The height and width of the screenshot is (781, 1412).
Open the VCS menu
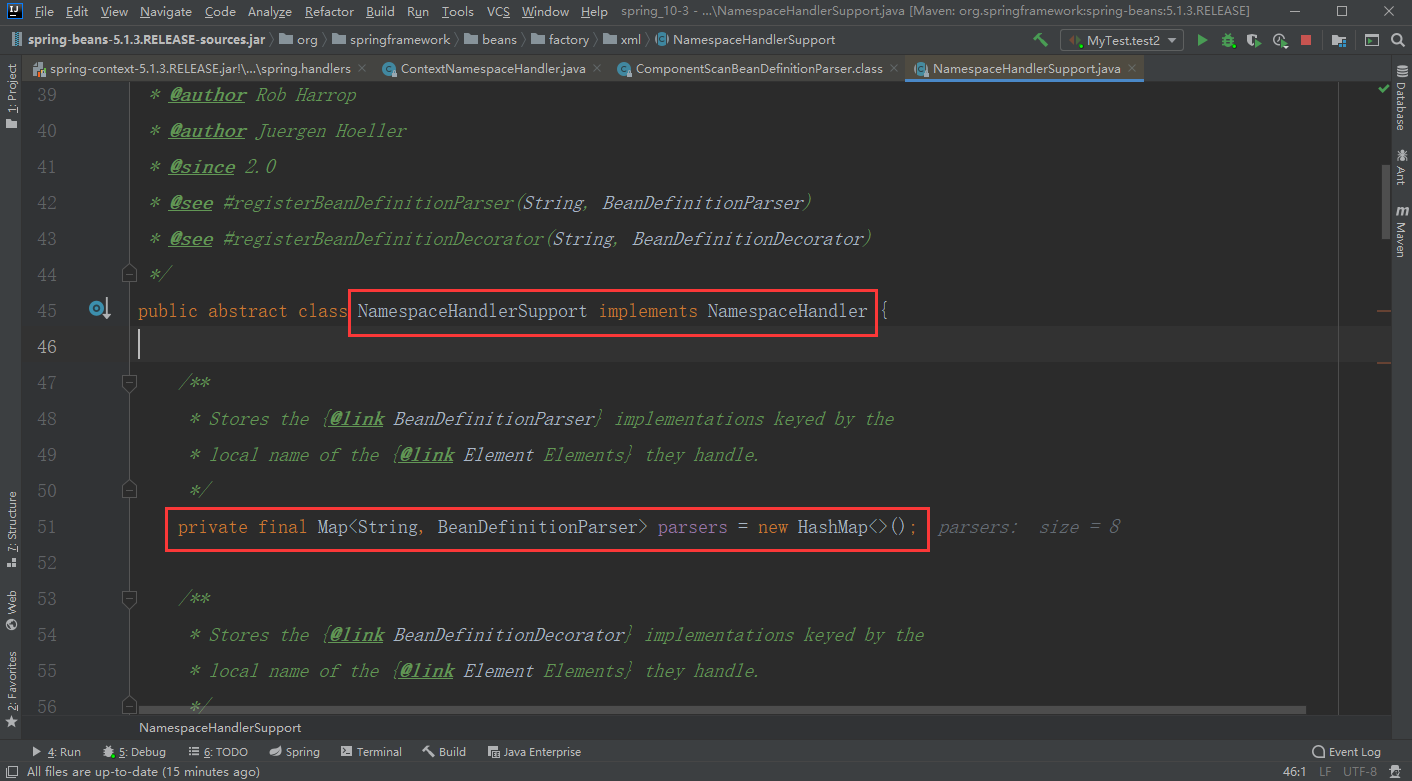498,11
